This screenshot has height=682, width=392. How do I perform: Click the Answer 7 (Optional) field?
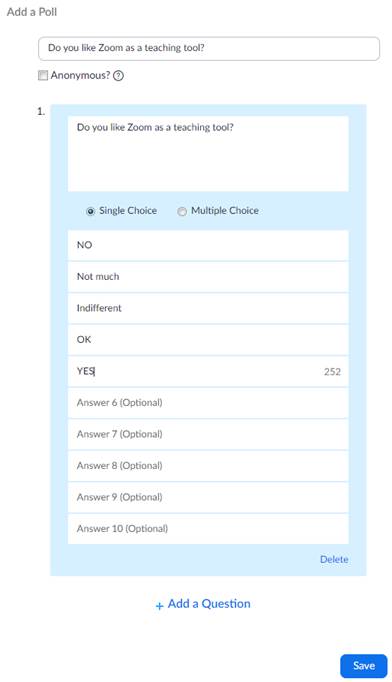[208, 435]
